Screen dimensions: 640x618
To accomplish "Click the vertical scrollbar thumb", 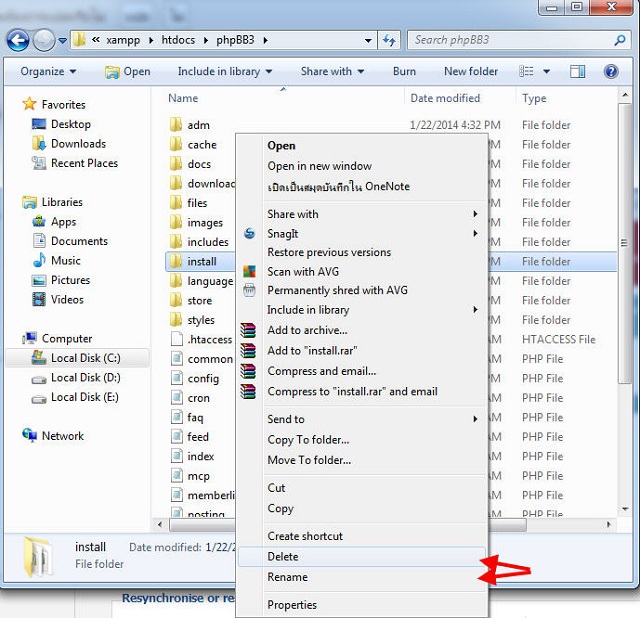I will (x=624, y=243).
